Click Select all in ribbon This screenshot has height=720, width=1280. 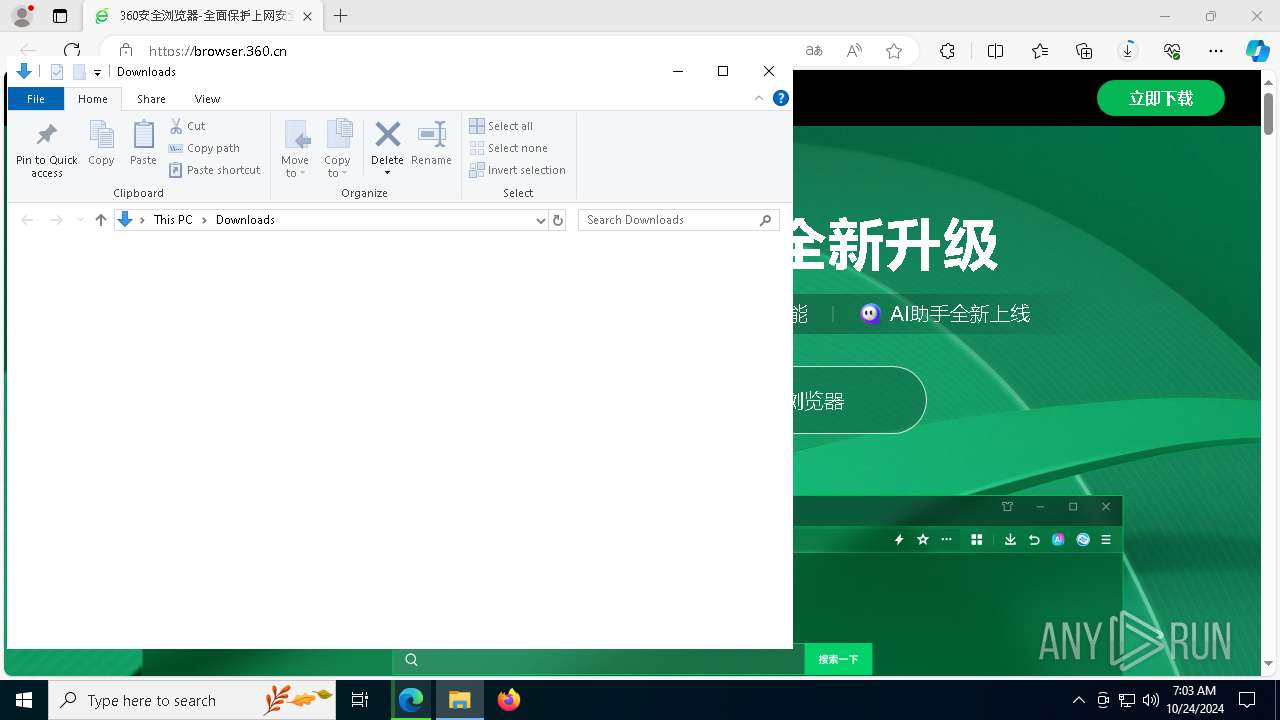pos(501,126)
